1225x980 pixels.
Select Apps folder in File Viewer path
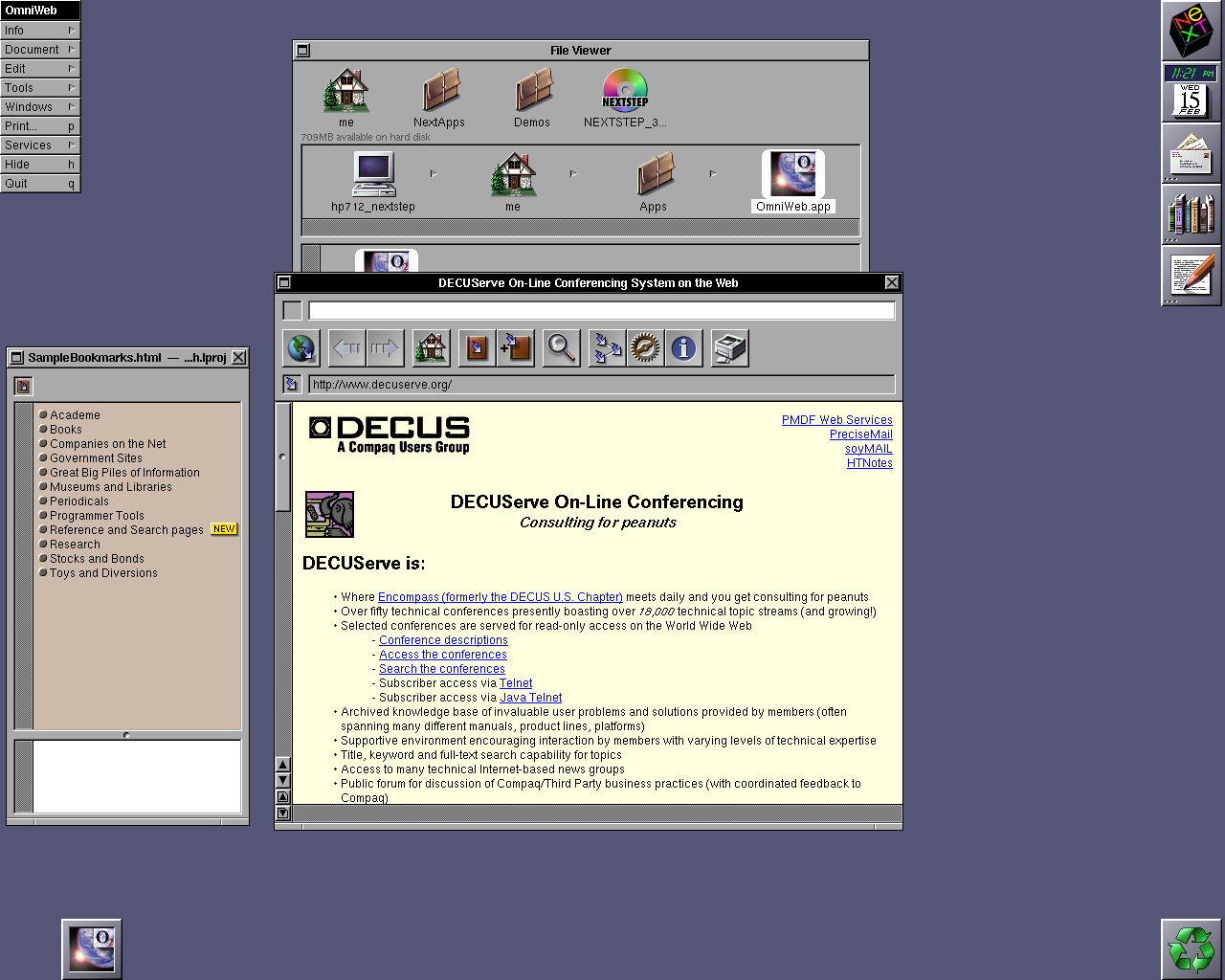[654, 182]
